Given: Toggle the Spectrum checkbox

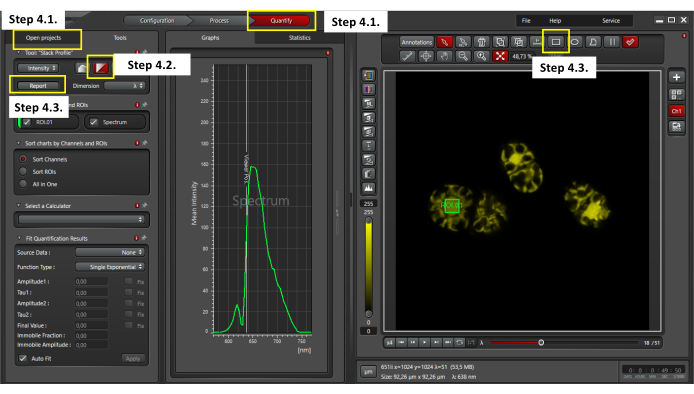Looking at the screenshot, I should click(x=93, y=122).
